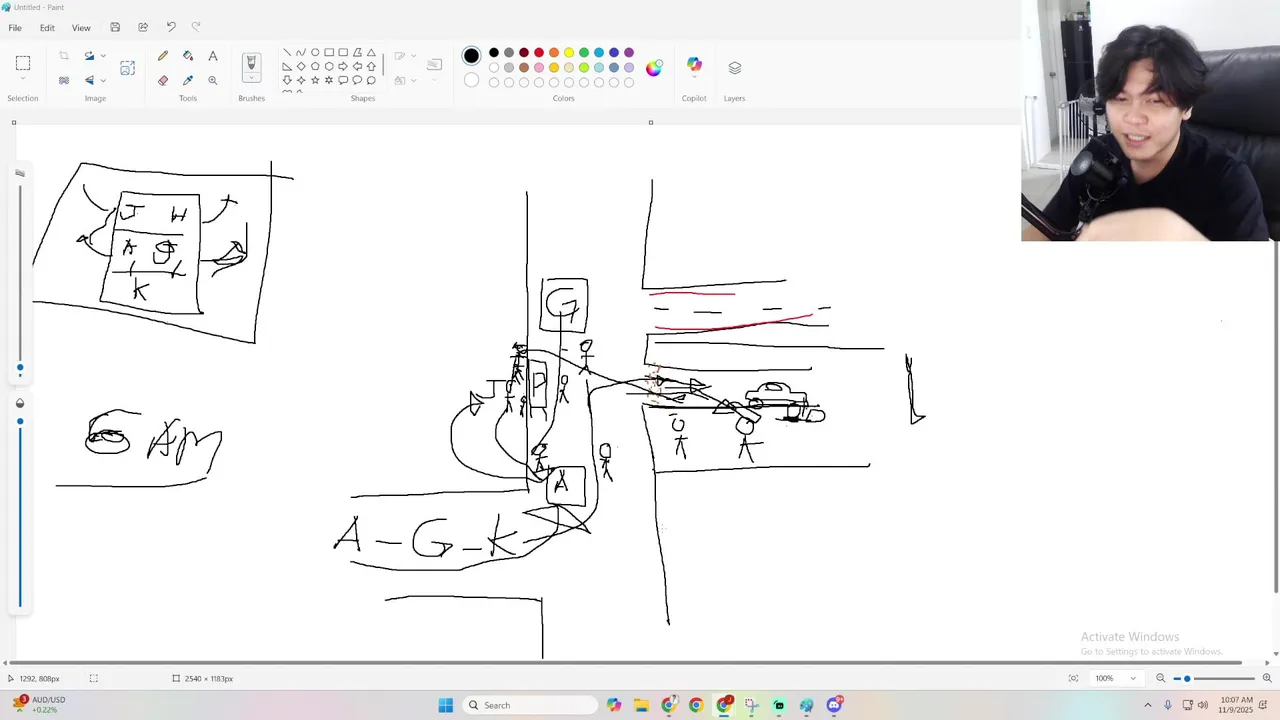Open the Image Creator resize icon

(x=127, y=68)
